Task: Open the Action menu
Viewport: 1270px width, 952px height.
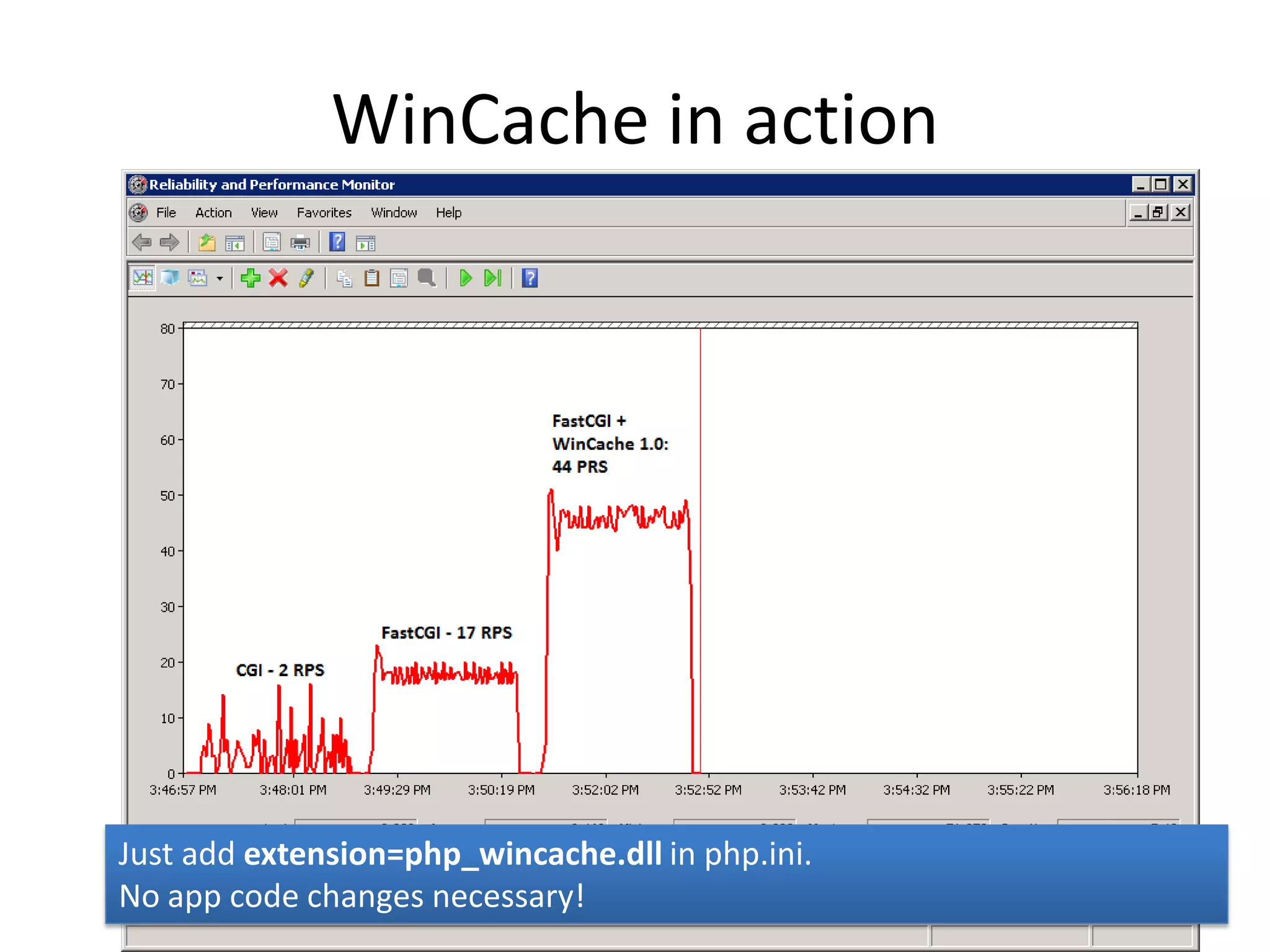Action: pyautogui.click(x=213, y=213)
